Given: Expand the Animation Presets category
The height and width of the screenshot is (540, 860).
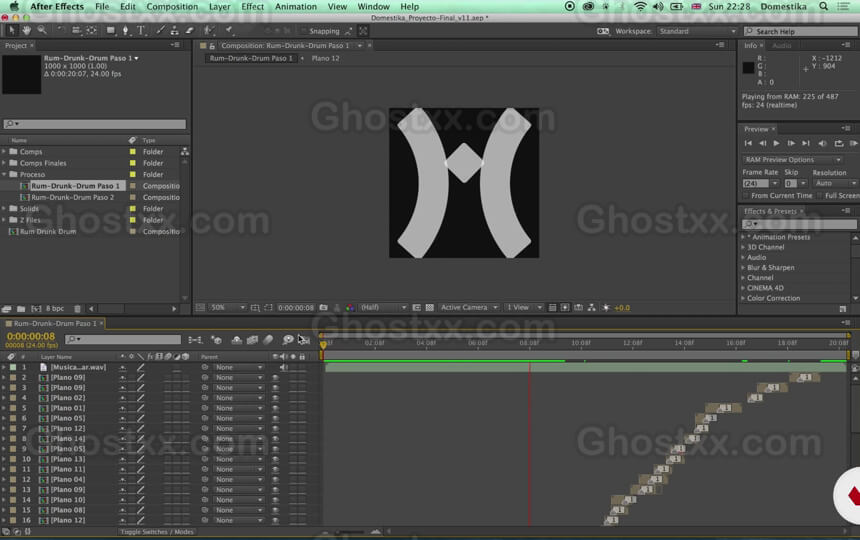Looking at the screenshot, I should 743,237.
